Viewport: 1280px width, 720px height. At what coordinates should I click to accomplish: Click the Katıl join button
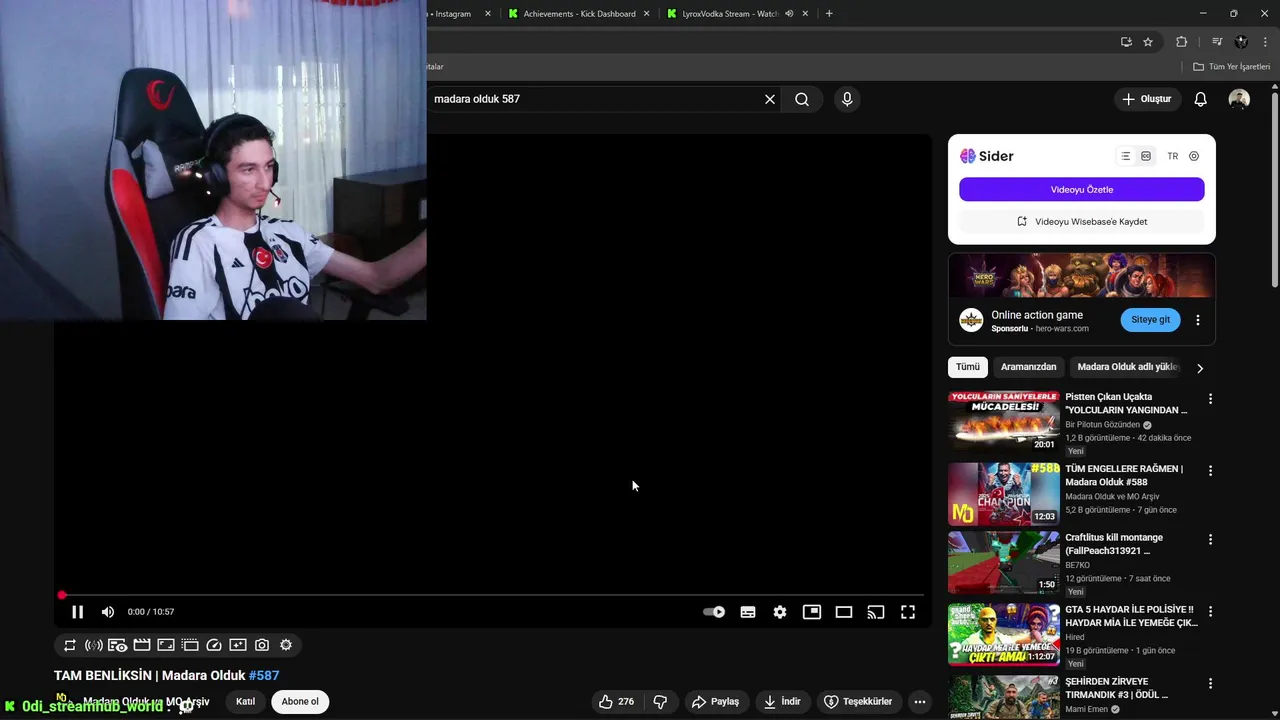point(245,702)
